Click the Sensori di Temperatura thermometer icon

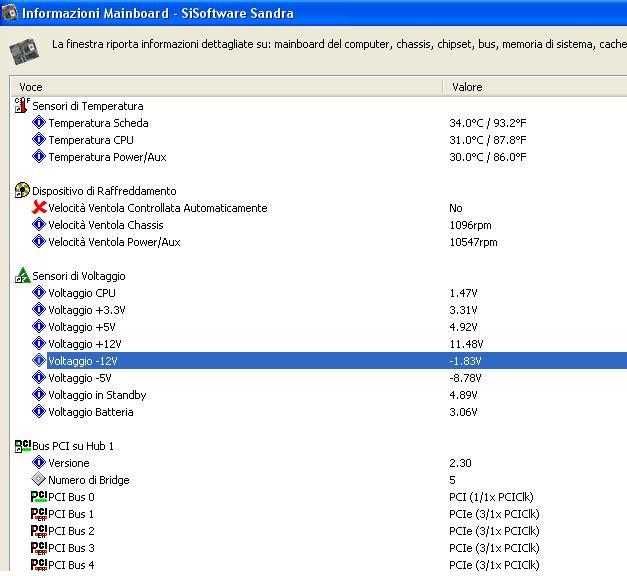22,106
